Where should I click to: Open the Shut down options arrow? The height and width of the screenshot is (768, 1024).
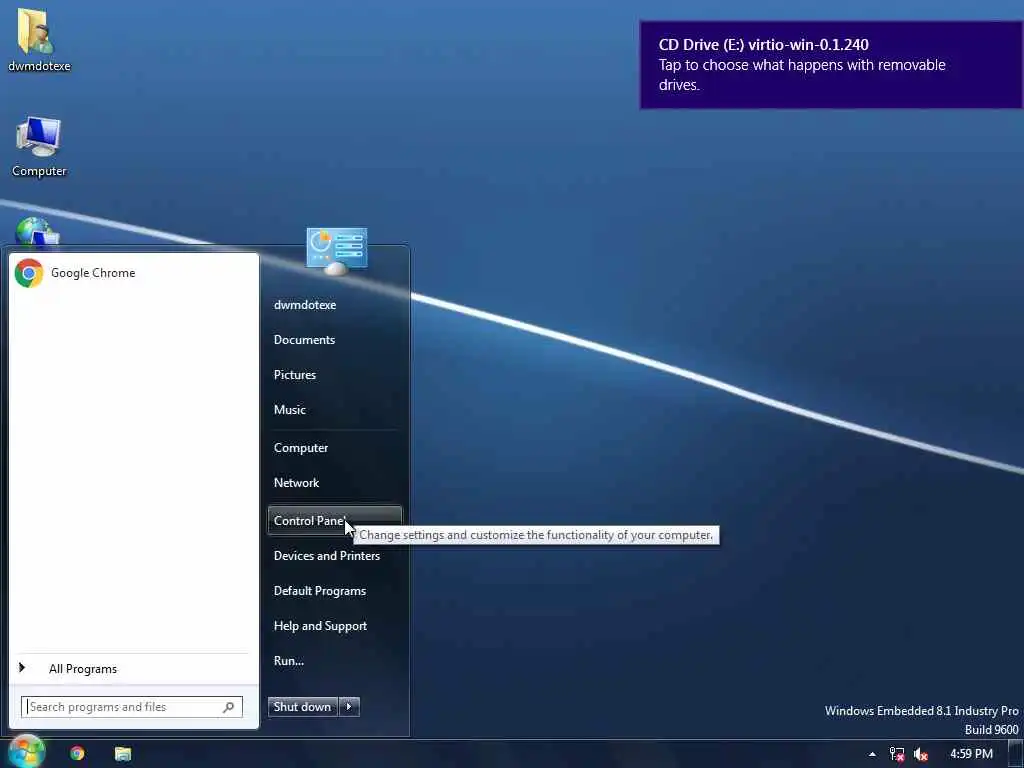349,707
